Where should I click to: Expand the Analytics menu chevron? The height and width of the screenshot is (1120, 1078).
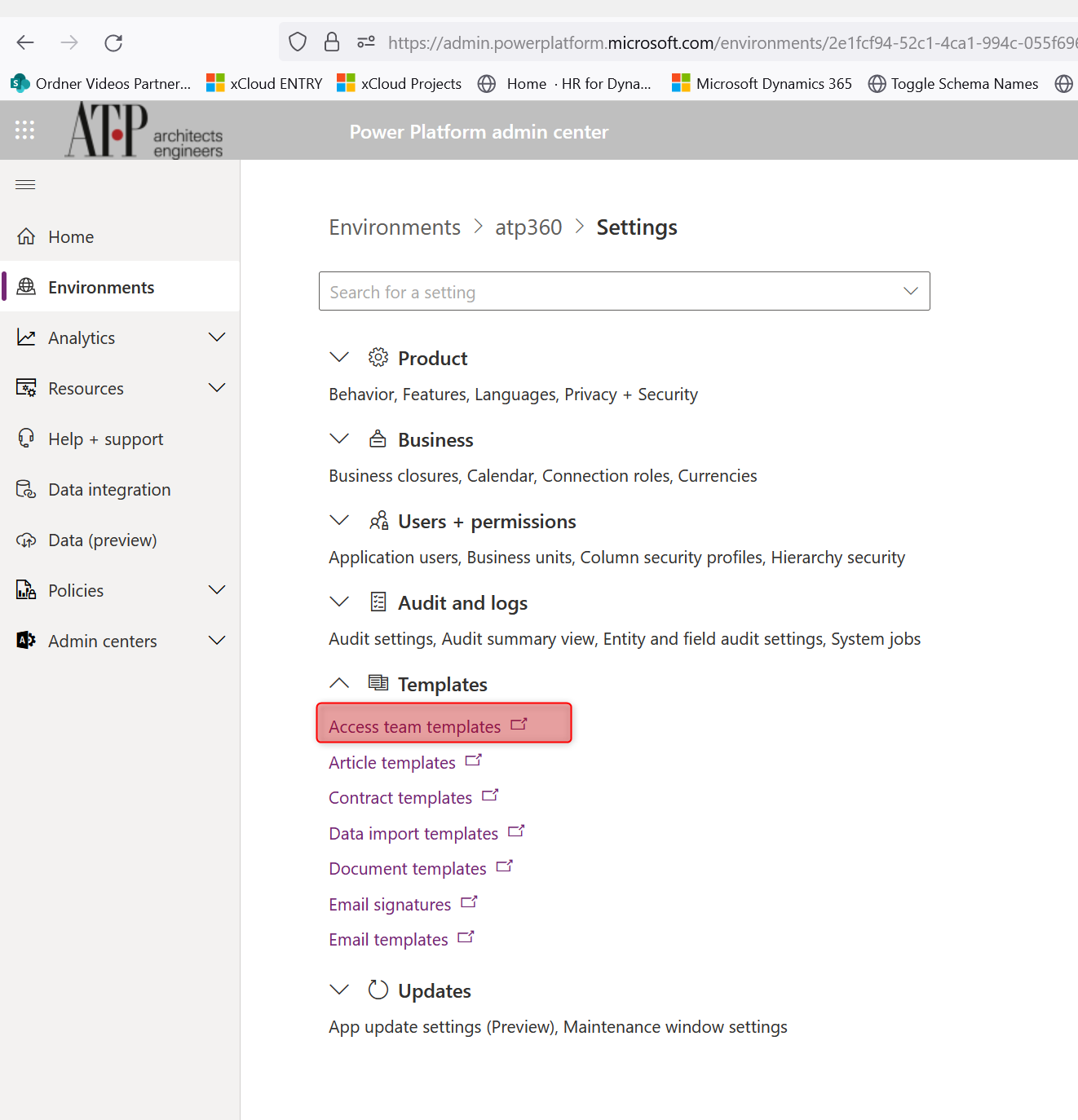coord(217,337)
